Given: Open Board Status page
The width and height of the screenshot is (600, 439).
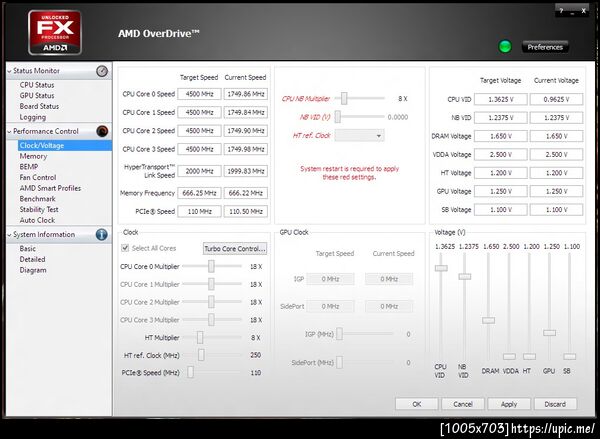Looking at the screenshot, I should click(x=39, y=106).
